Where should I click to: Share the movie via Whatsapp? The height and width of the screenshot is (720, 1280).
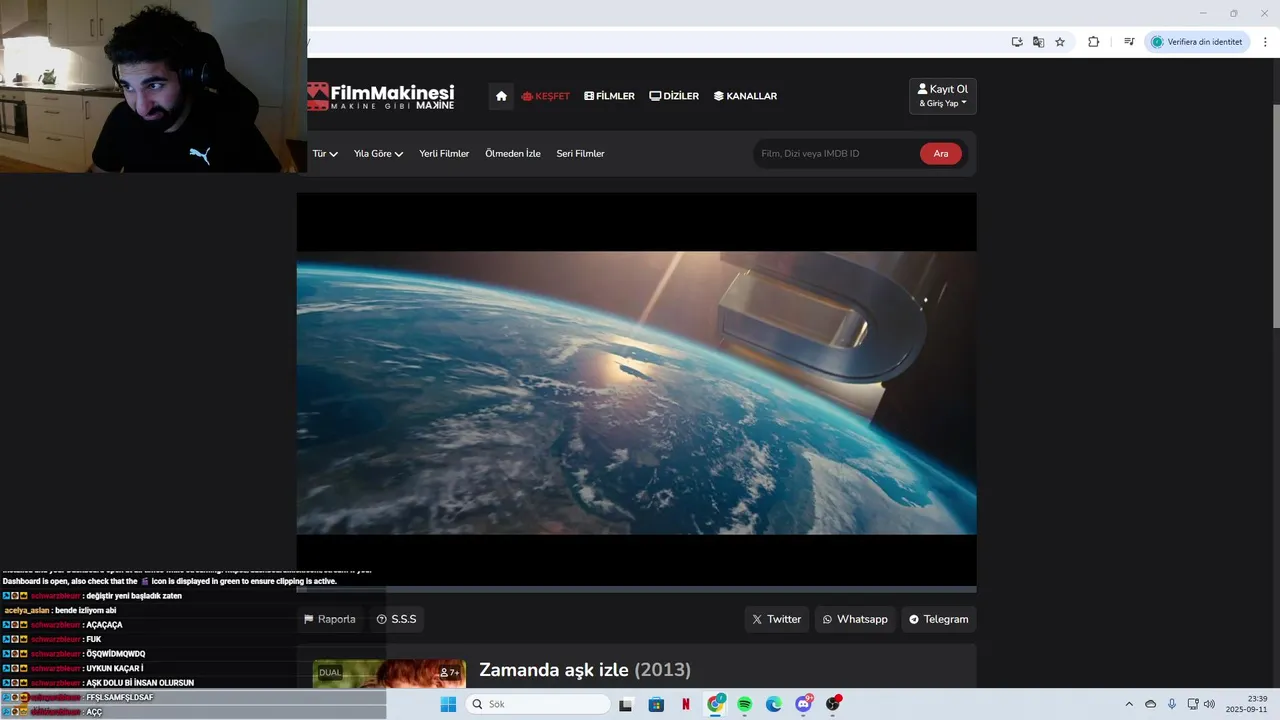point(855,619)
